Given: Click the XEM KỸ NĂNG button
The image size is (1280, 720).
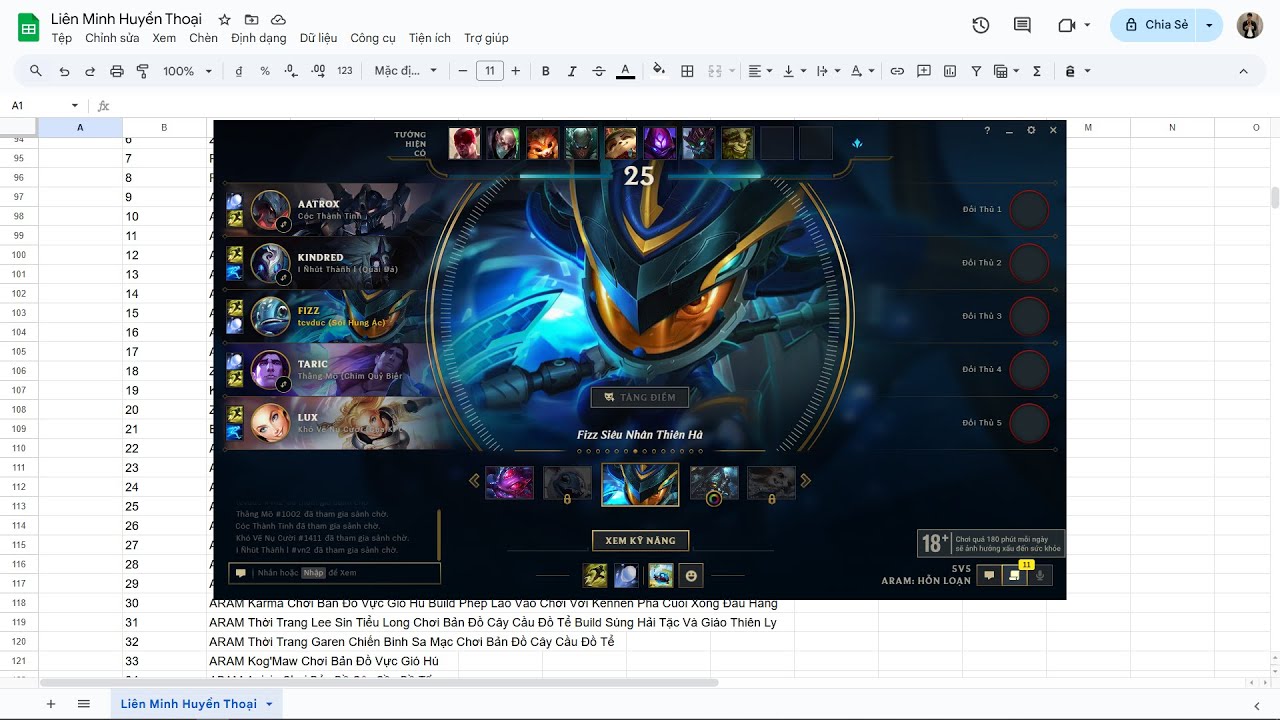Looking at the screenshot, I should (x=640, y=541).
